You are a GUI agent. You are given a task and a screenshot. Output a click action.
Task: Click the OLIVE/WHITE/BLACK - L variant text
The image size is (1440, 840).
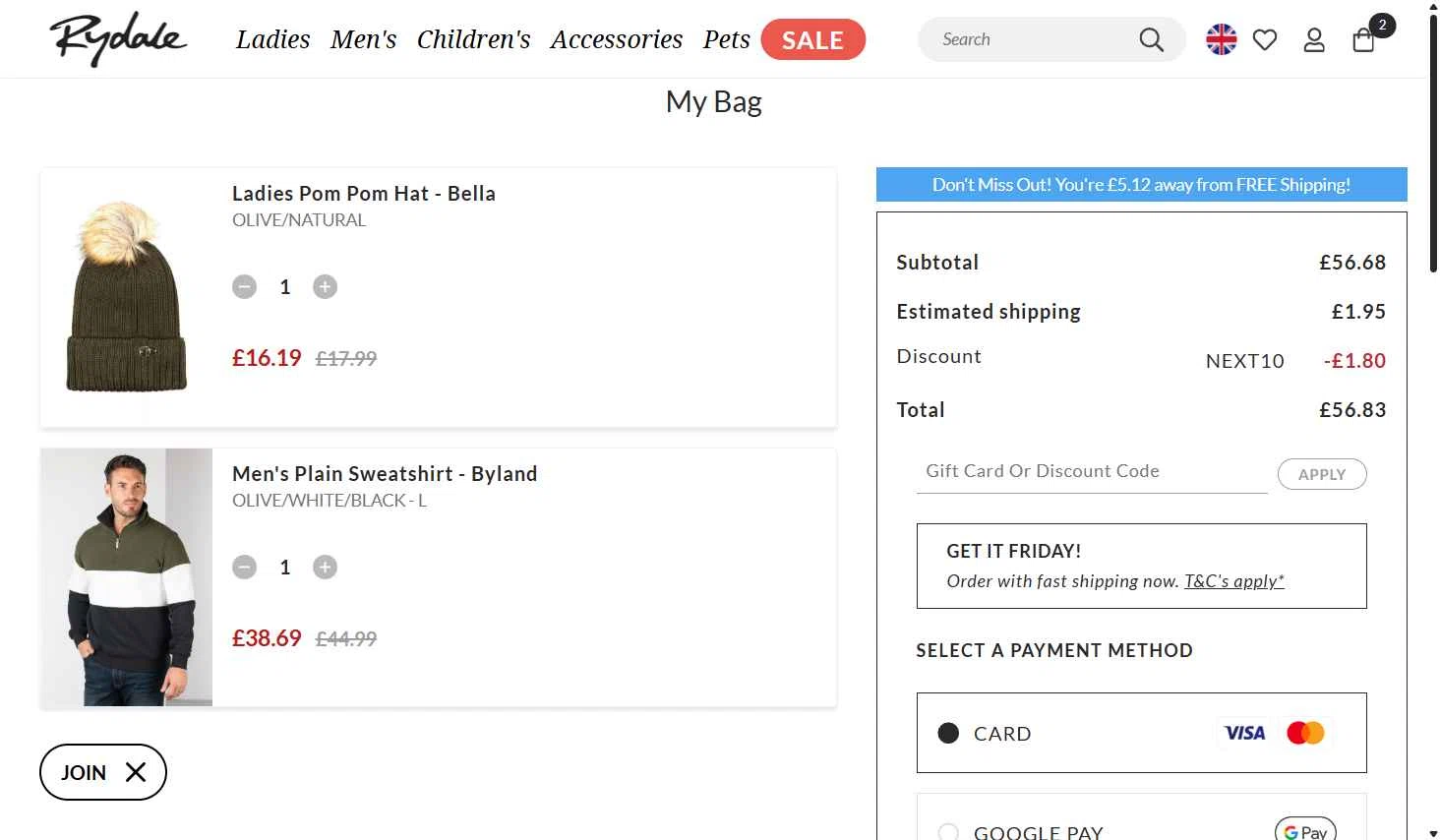pyautogui.click(x=330, y=501)
